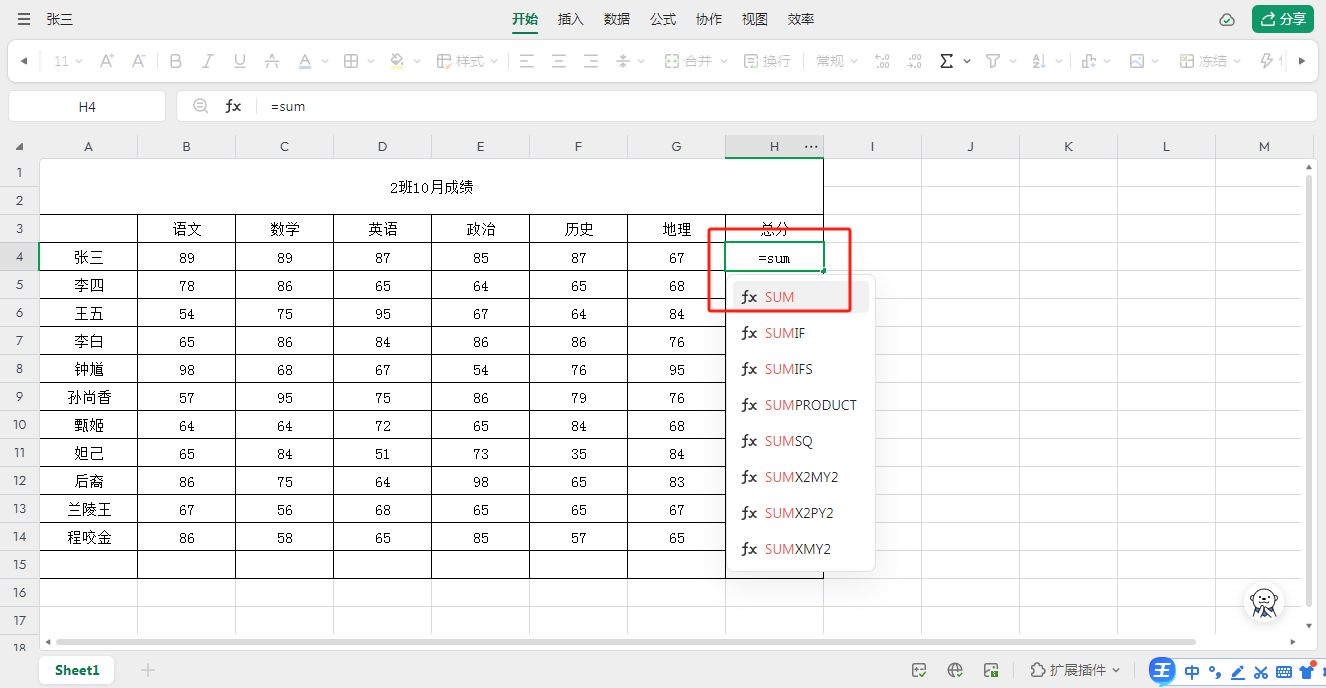Select SUMX2MY2 from the function suggestions
Screen dimensions: 1326x688
(x=801, y=477)
